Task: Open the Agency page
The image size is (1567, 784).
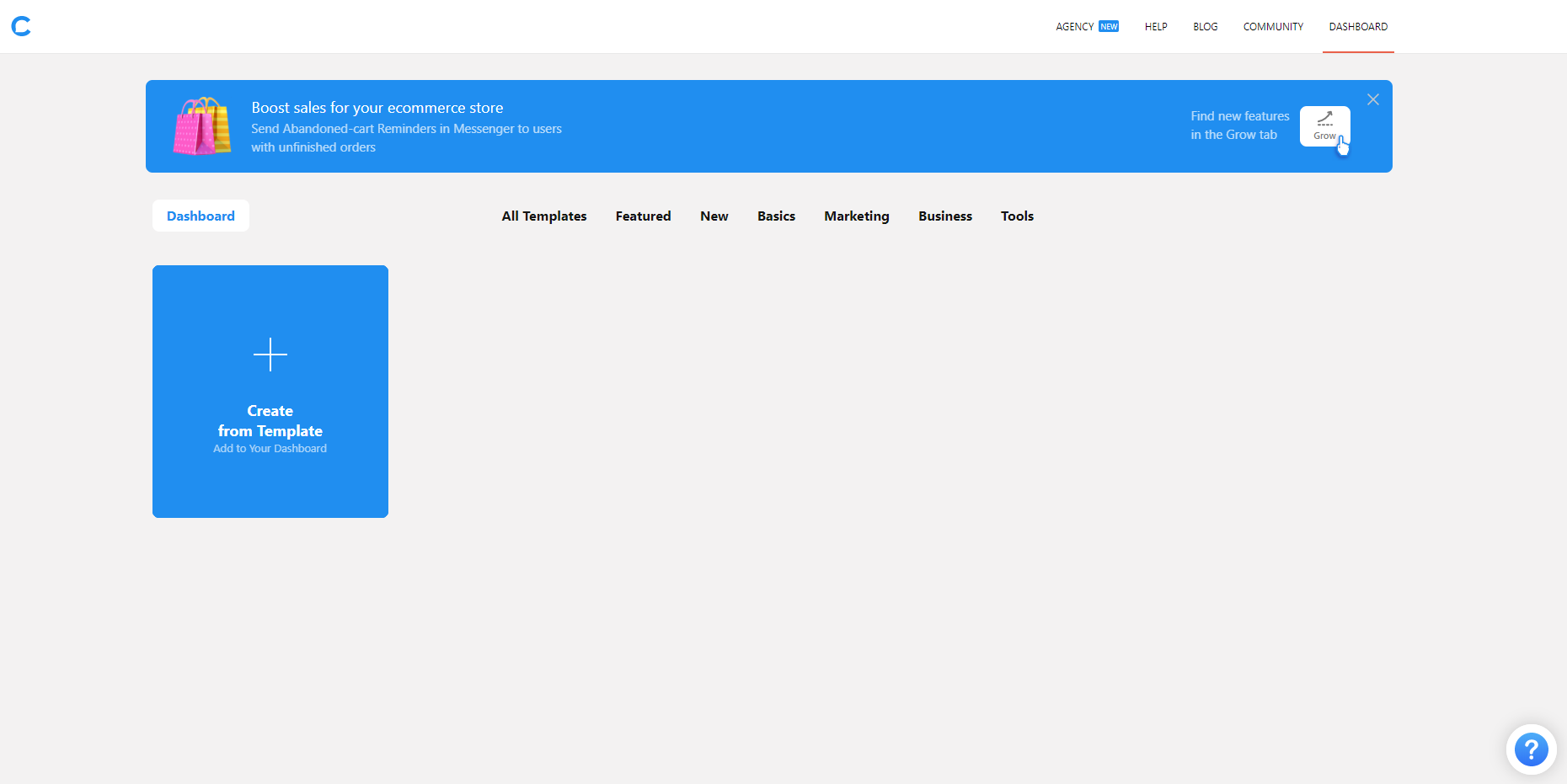Action: 1075,26
